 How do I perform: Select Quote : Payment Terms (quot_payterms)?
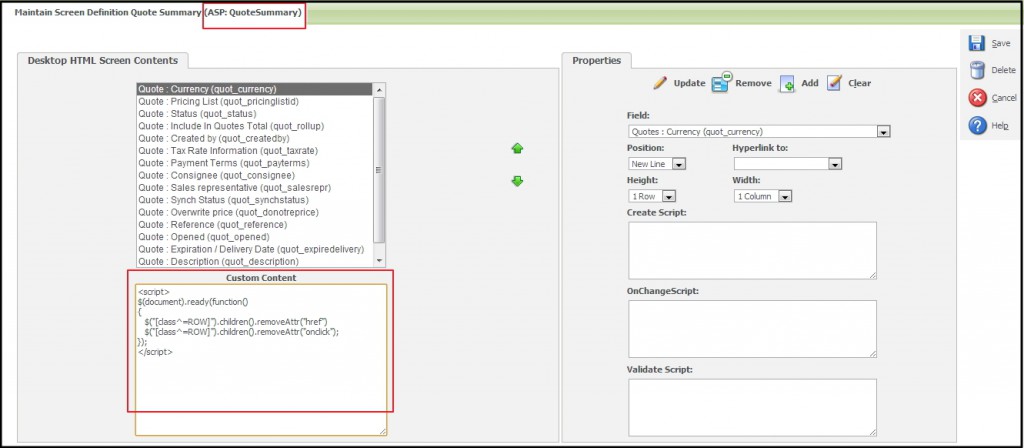(255, 163)
